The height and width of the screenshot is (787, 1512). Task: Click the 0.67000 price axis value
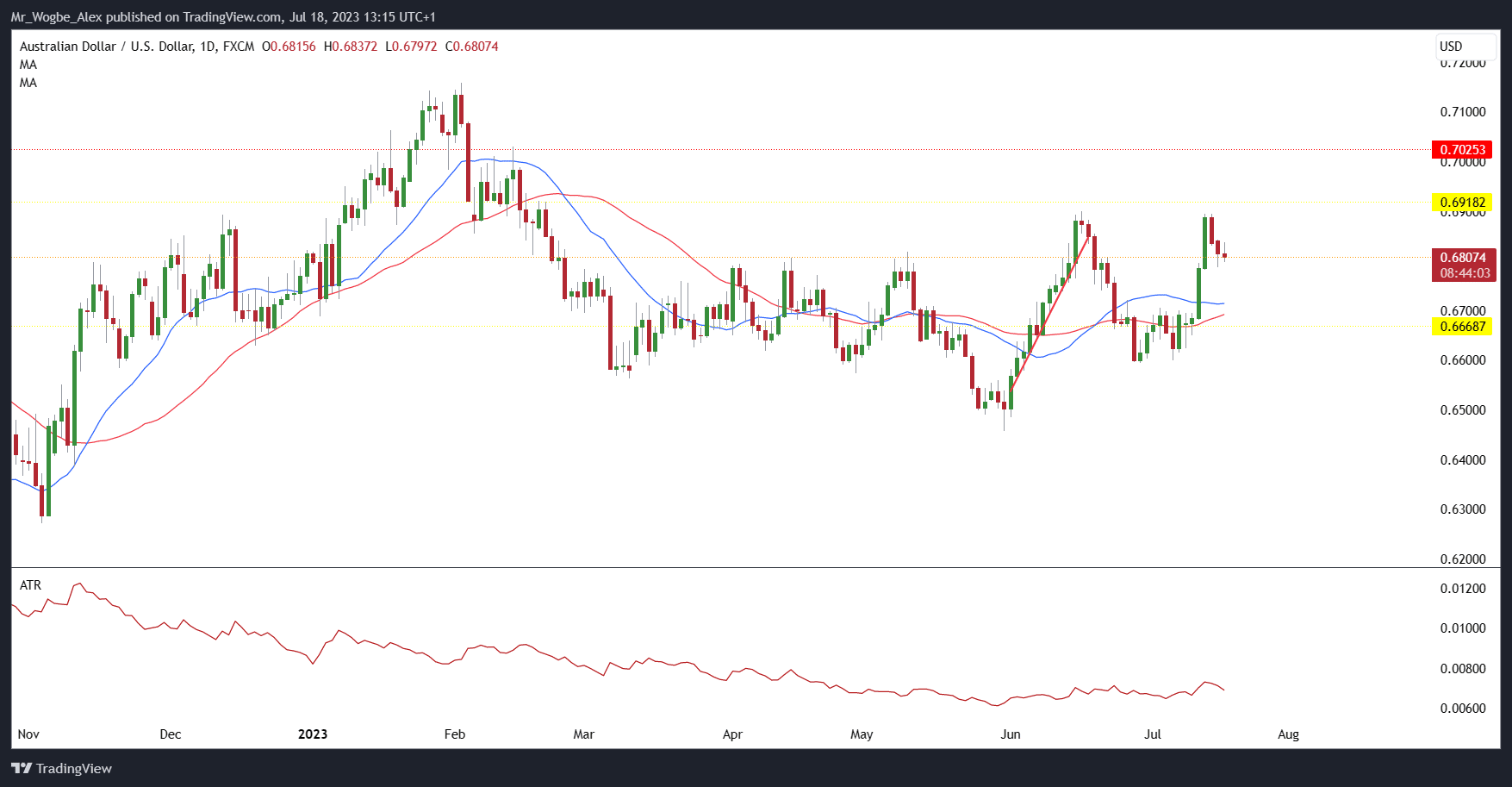(x=1463, y=310)
